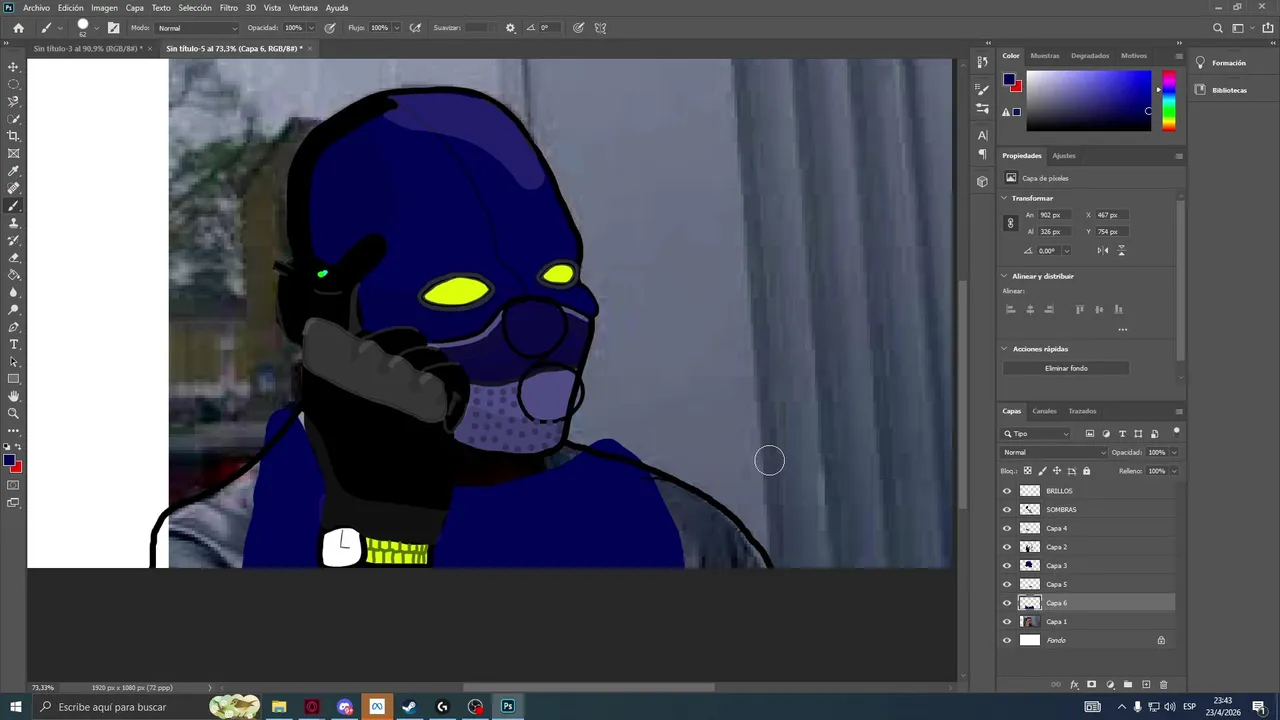The width and height of the screenshot is (1280, 720).
Task: Lock all with padlock icon in Bloq row
Action: (x=1086, y=471)
